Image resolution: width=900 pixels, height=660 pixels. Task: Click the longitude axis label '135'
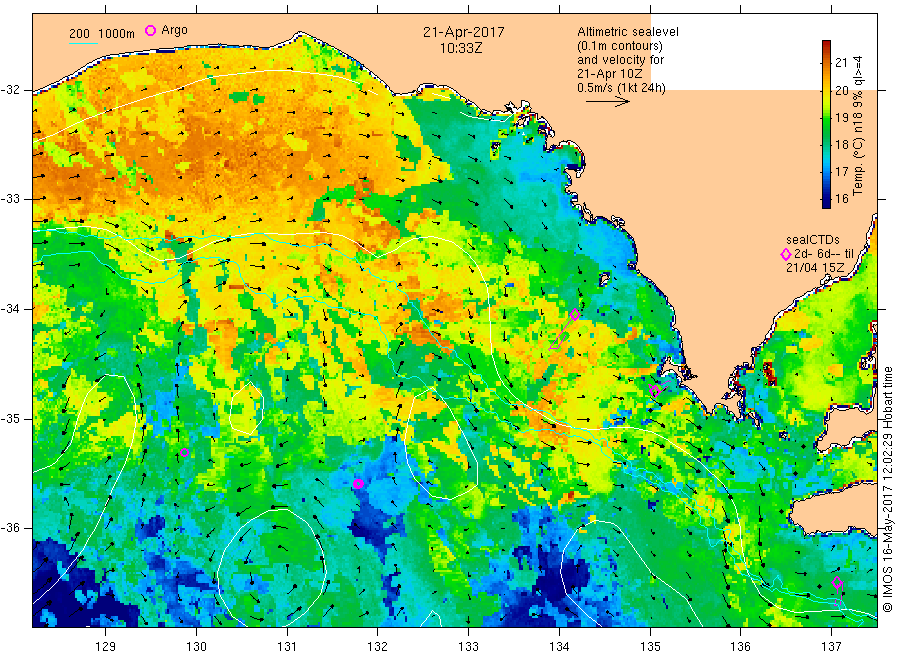coord(650,647)
